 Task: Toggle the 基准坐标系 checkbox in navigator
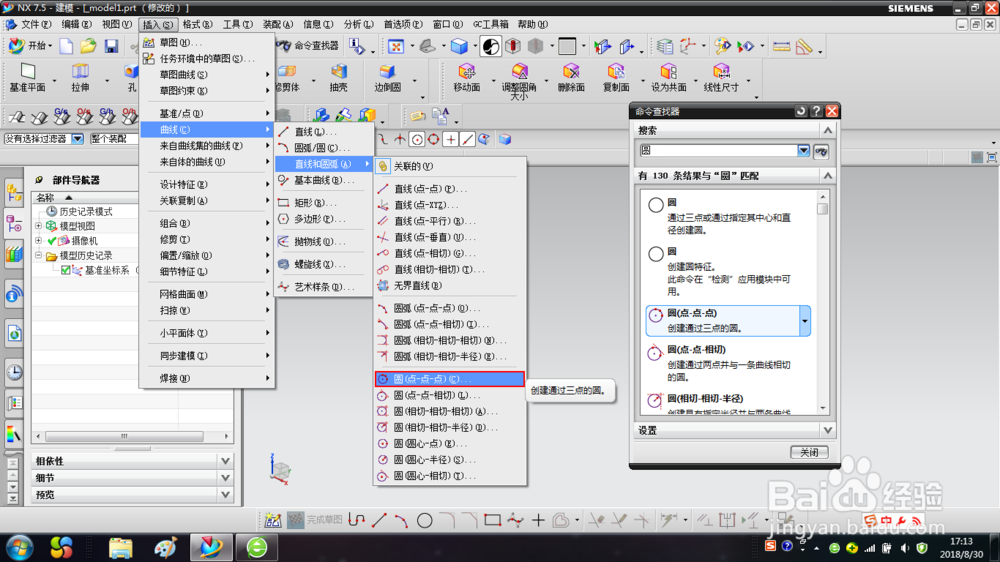point(66,270)
